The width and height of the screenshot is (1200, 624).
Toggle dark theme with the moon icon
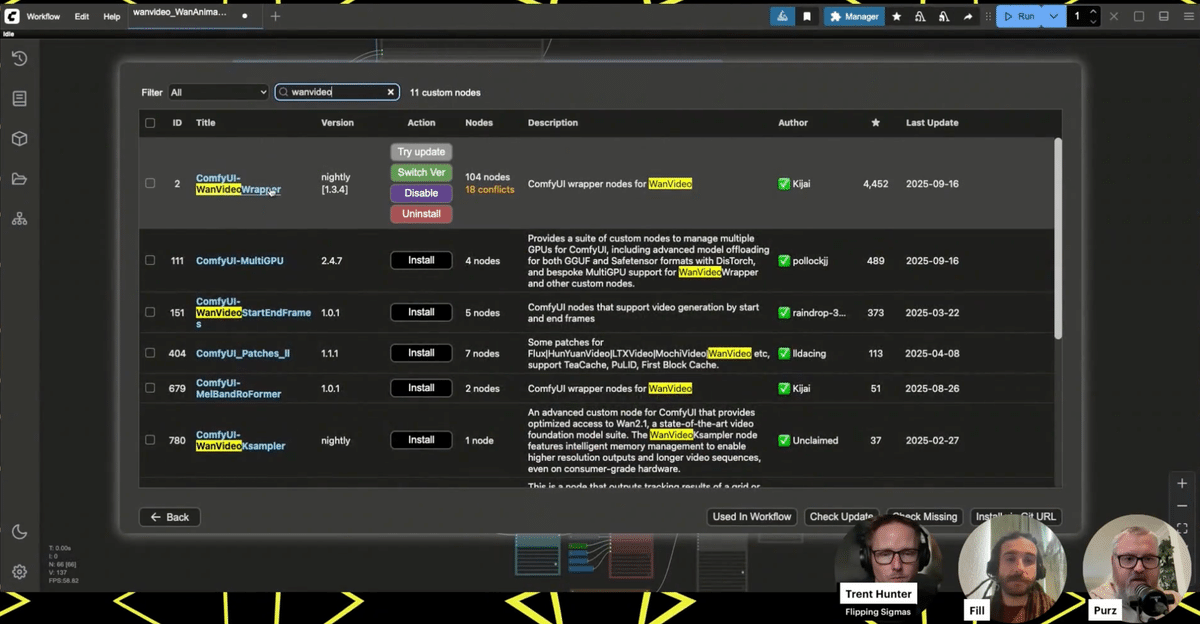(x=19, y=532)
